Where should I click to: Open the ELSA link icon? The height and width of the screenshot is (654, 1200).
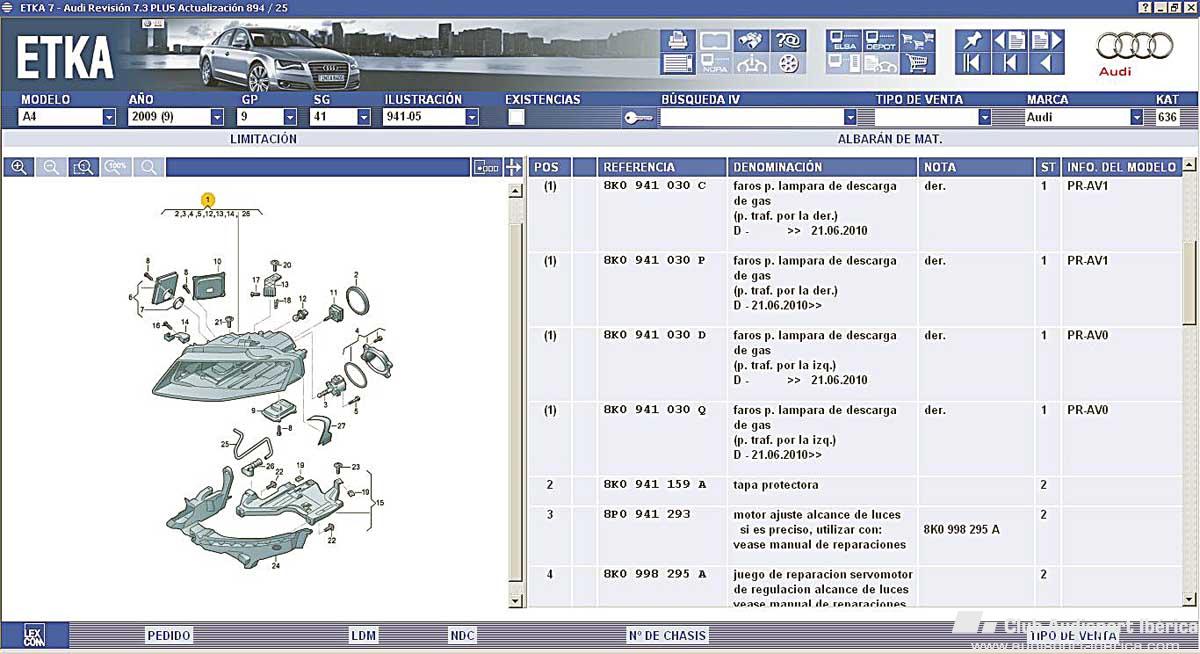[x=843, y=41]
